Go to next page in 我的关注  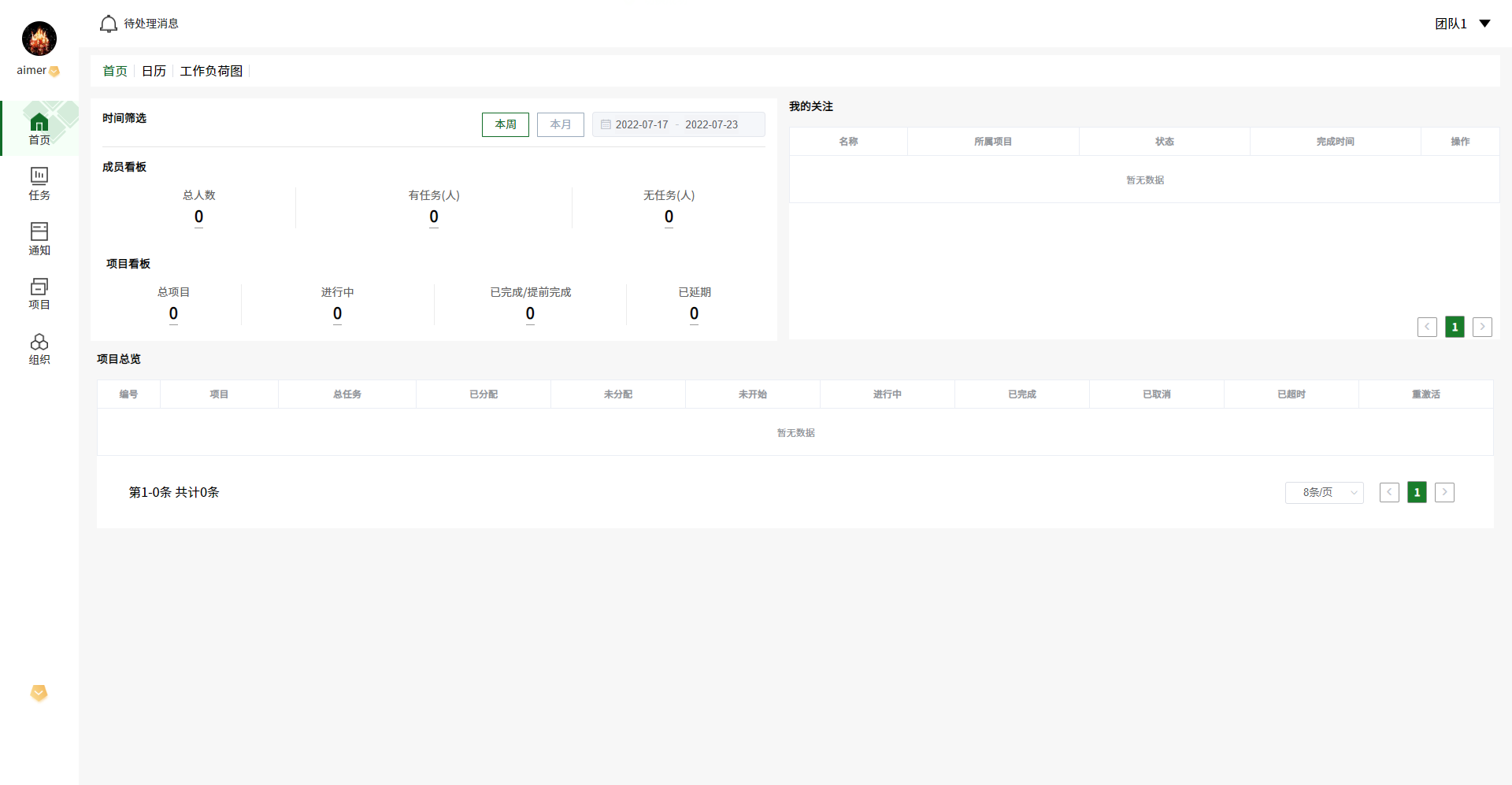tap(1482, 327)
